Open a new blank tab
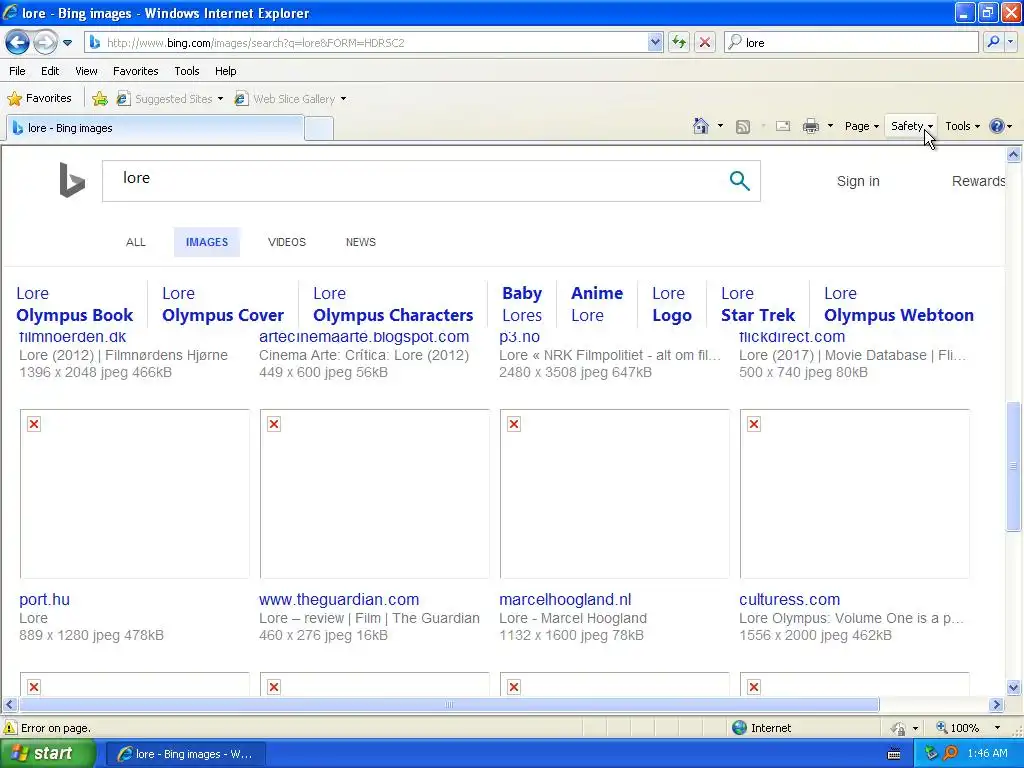The width and height of the screenshot is (1024, 768). (319, 129)
